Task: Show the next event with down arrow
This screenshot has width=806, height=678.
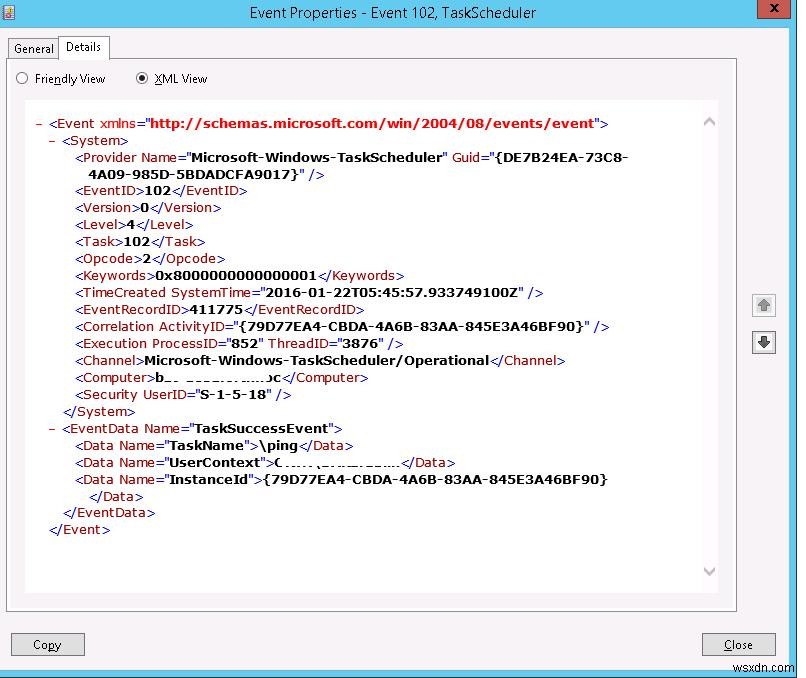Action: 763,342
